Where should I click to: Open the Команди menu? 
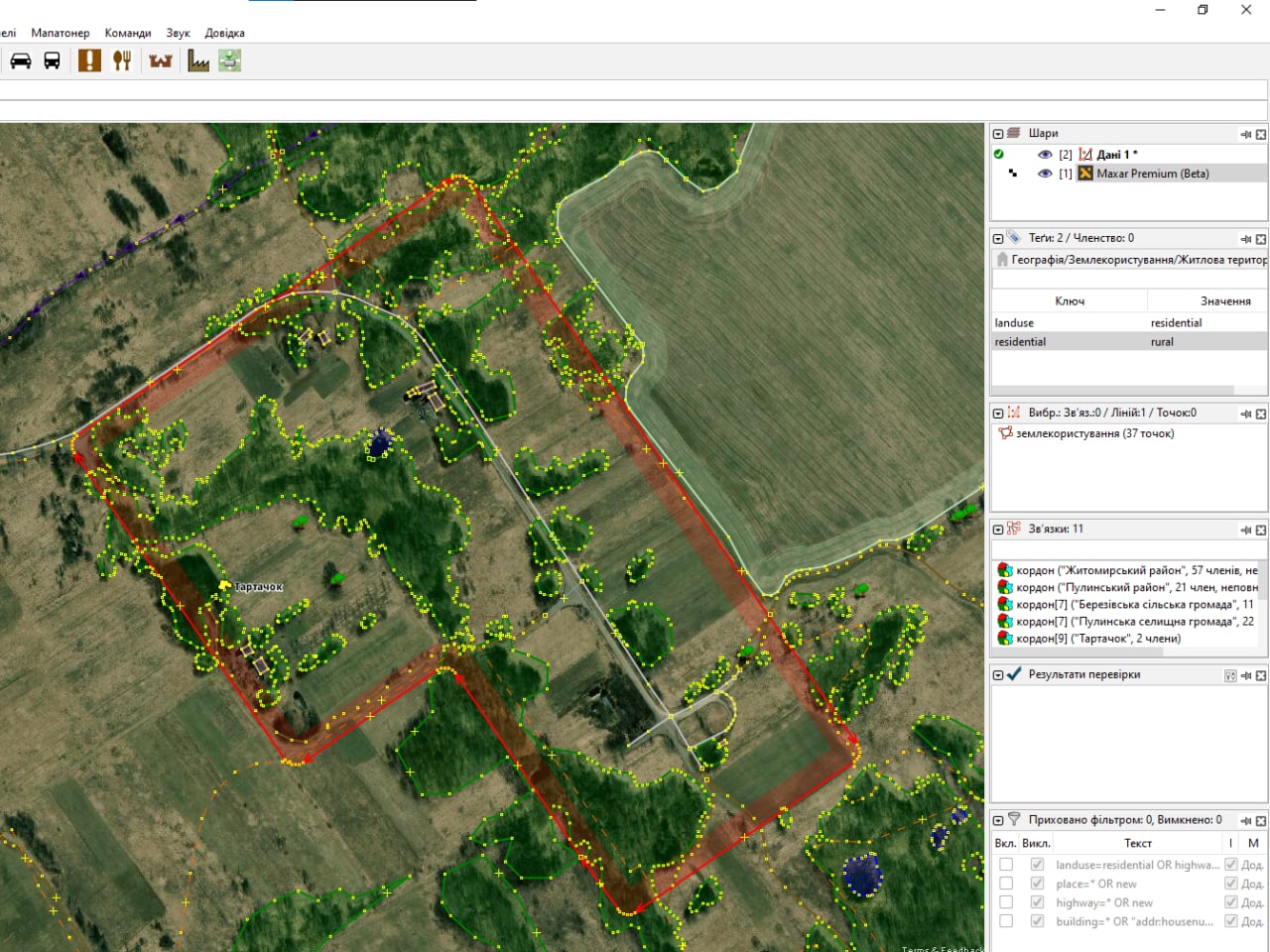[128, 33]
